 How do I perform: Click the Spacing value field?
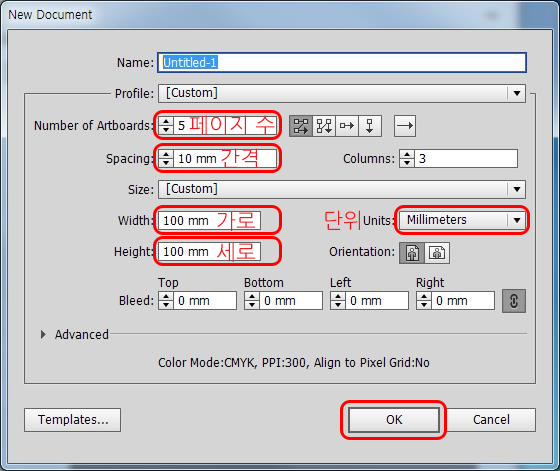click(x=225, y=159)
